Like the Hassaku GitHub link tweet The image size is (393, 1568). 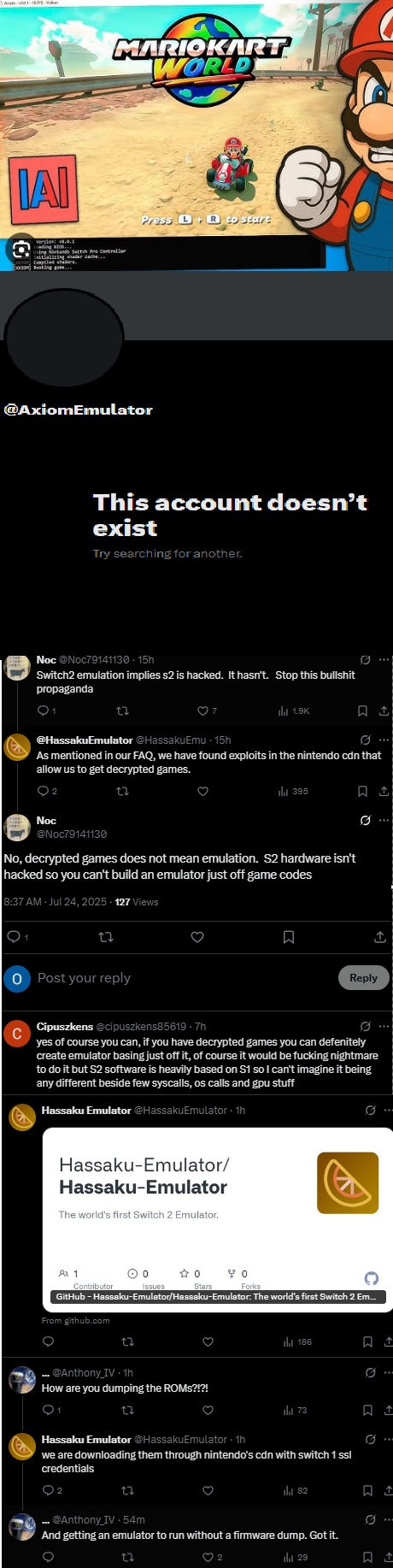(208, 1341)
